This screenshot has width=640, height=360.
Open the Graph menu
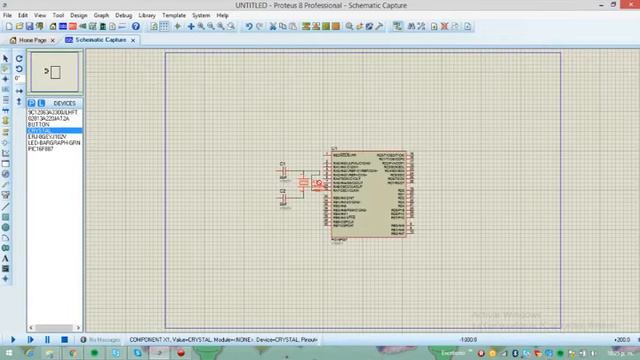coord(101,16)
